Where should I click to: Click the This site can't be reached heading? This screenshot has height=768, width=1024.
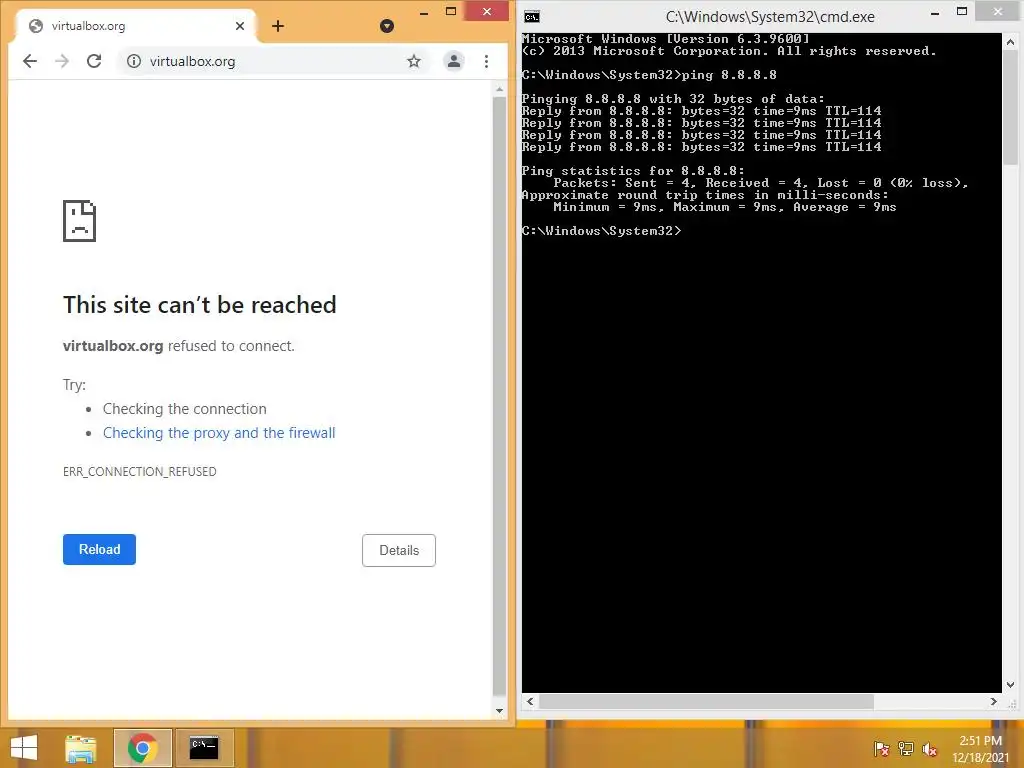point(200,305)
